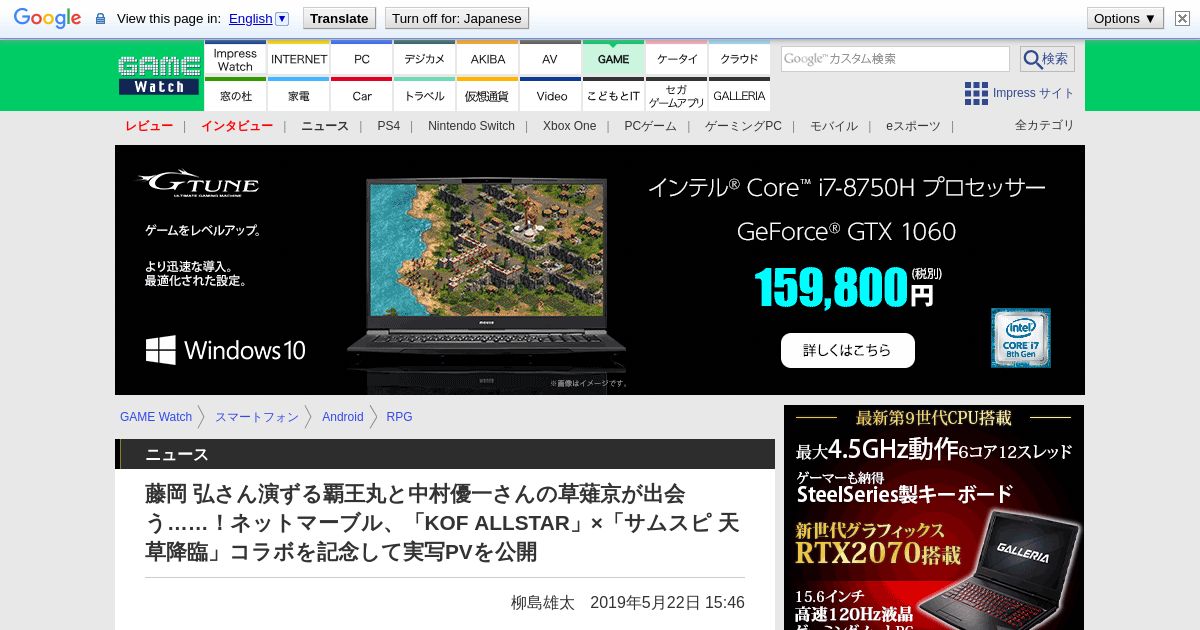This screenshot has width=1200, height=630.
Task: Open the セガ ゲームアプリ tab
Action: [677, 95]
